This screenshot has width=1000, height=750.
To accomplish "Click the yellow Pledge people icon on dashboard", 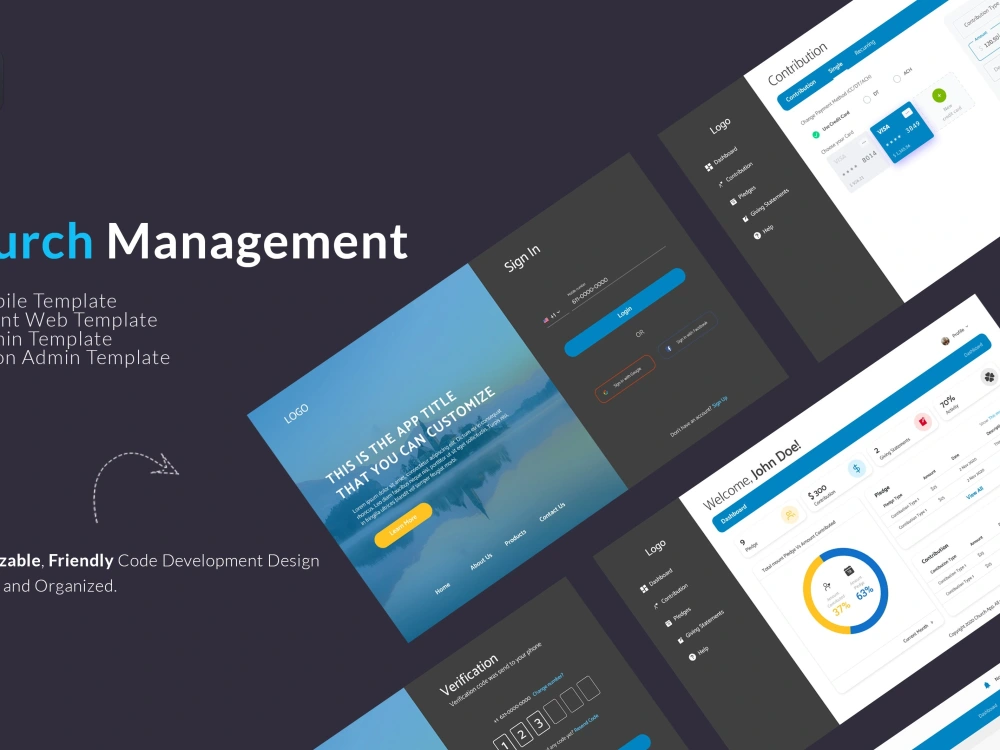I will click(x=790, y=515).
